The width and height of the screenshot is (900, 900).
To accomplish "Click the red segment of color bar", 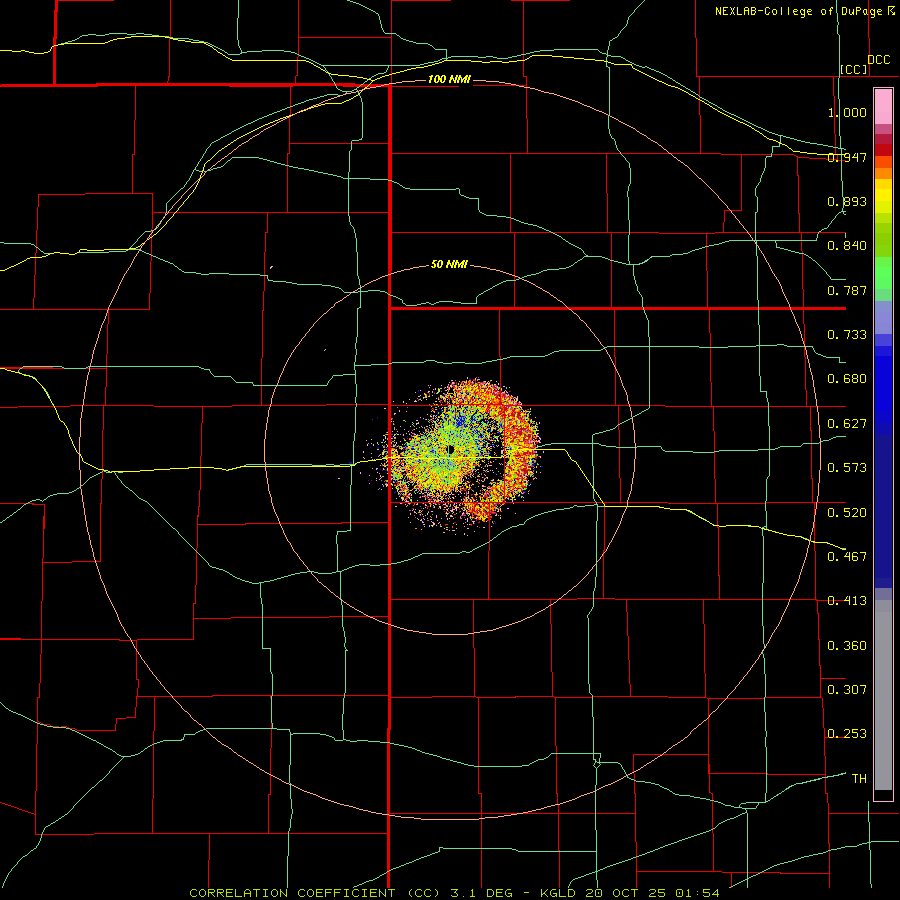I will (883, 149).
